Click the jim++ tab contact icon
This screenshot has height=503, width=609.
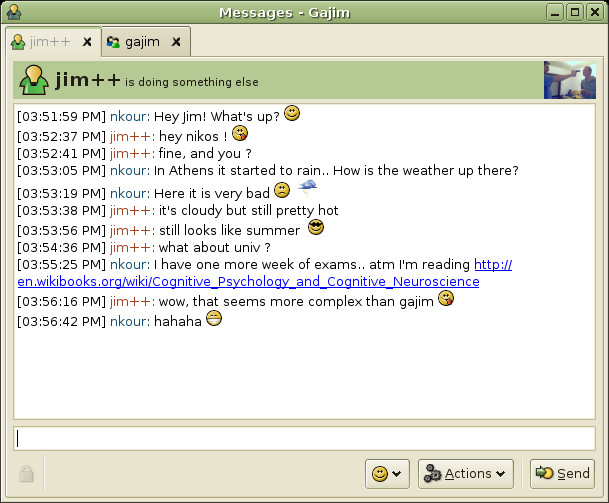point(18,42)
